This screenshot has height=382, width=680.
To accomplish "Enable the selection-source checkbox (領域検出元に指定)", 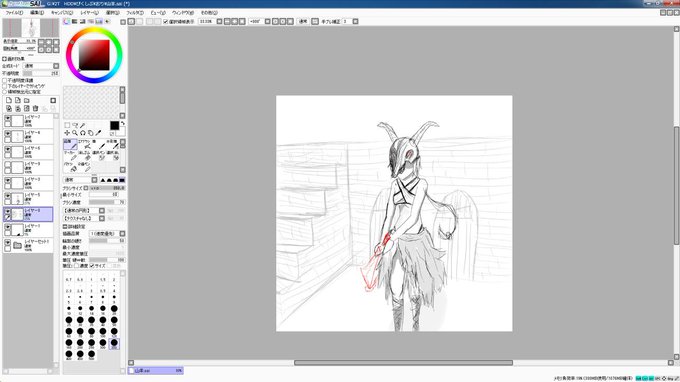I will coord(5,92).
